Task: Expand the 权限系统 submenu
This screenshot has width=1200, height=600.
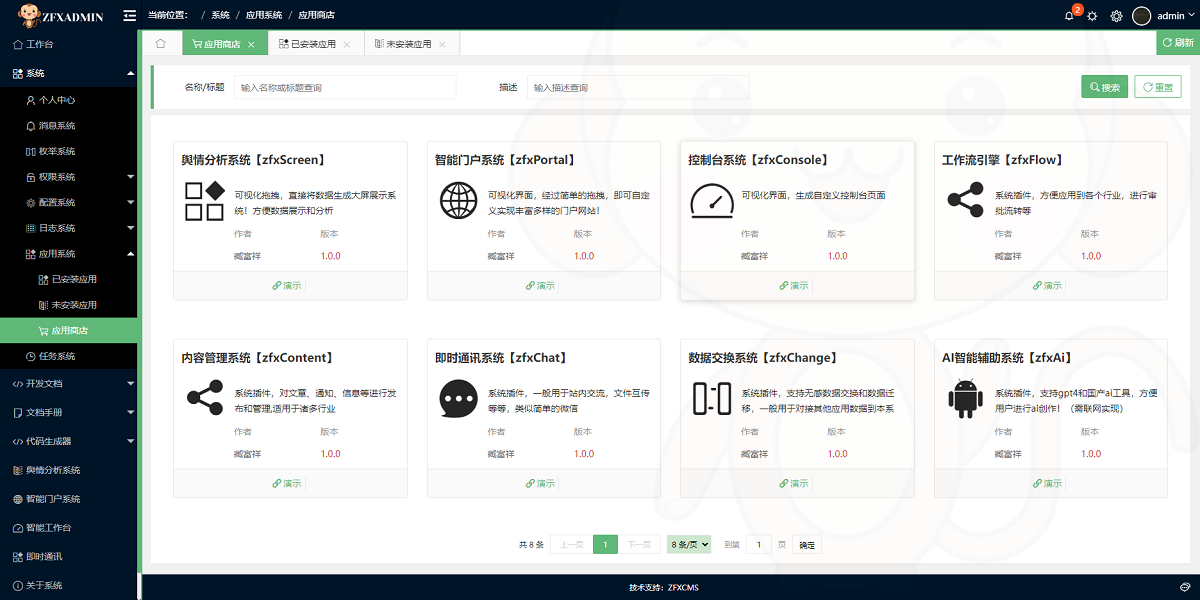Action: (69, 177)
